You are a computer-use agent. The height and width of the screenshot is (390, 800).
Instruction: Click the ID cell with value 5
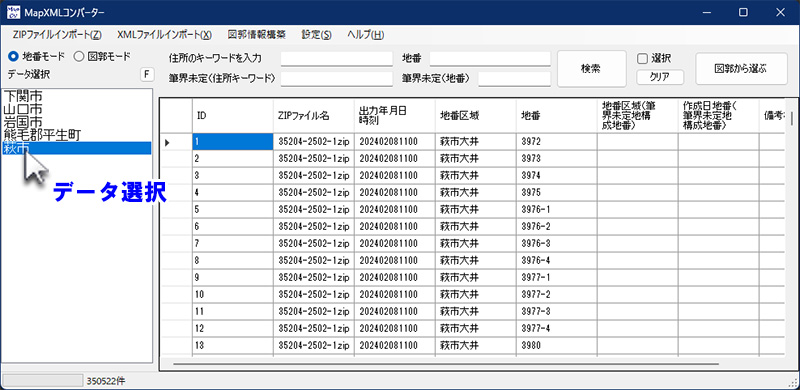click(233, 210)
